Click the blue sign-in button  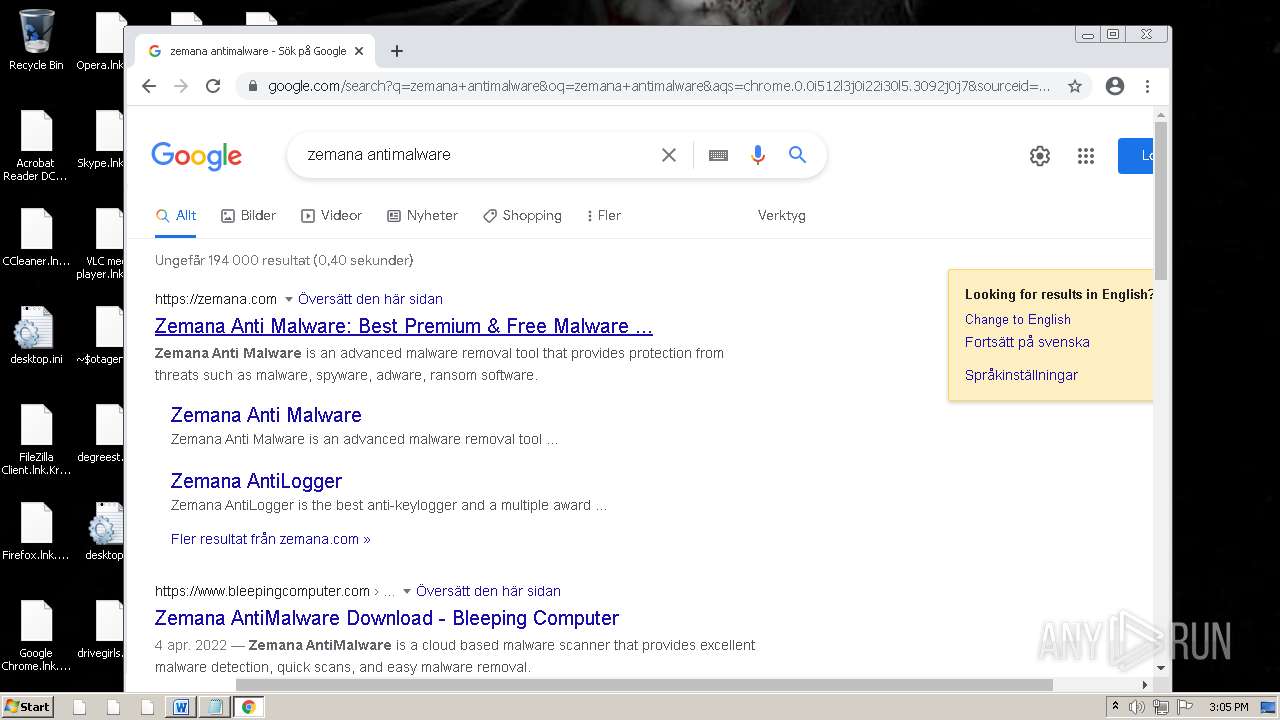click(x=1135, y=156)
